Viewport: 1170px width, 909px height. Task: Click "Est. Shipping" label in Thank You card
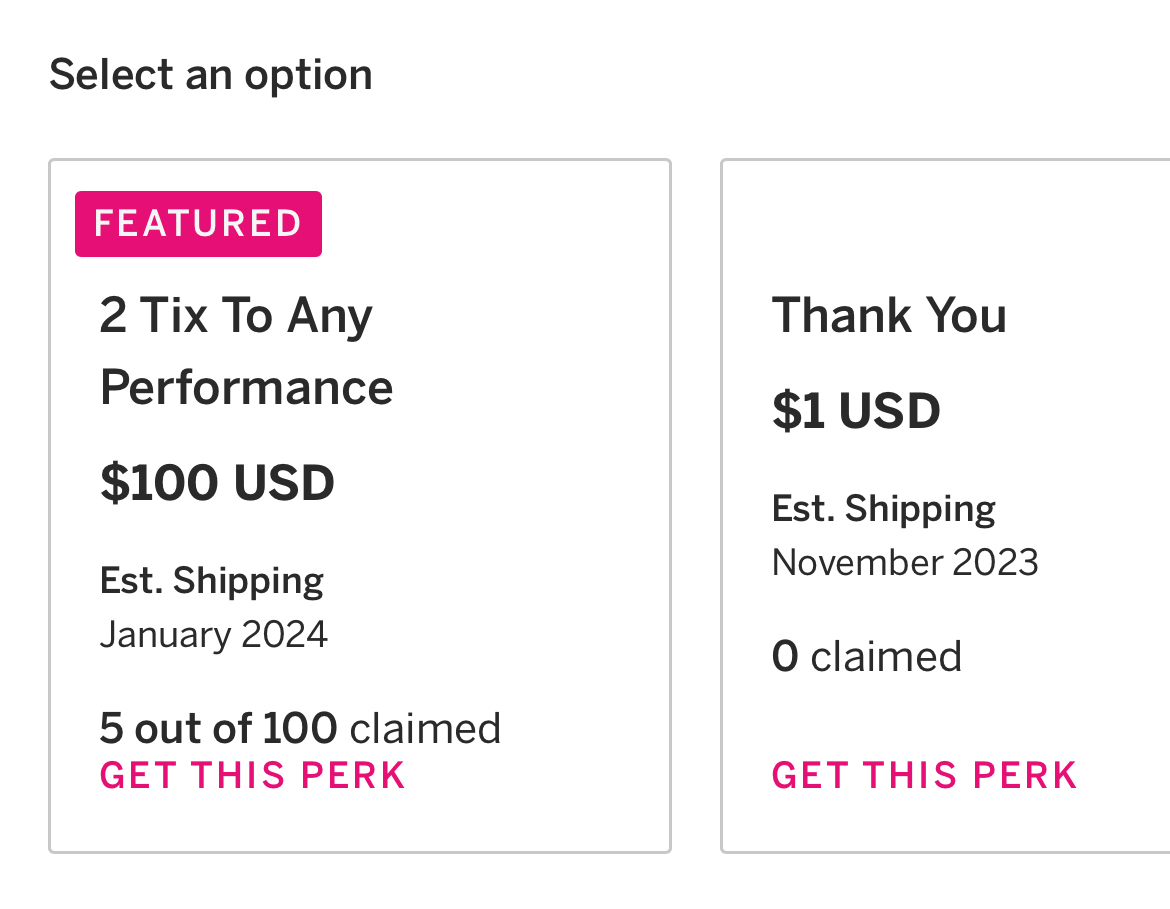pyautogui.click(x=884, y=509)
